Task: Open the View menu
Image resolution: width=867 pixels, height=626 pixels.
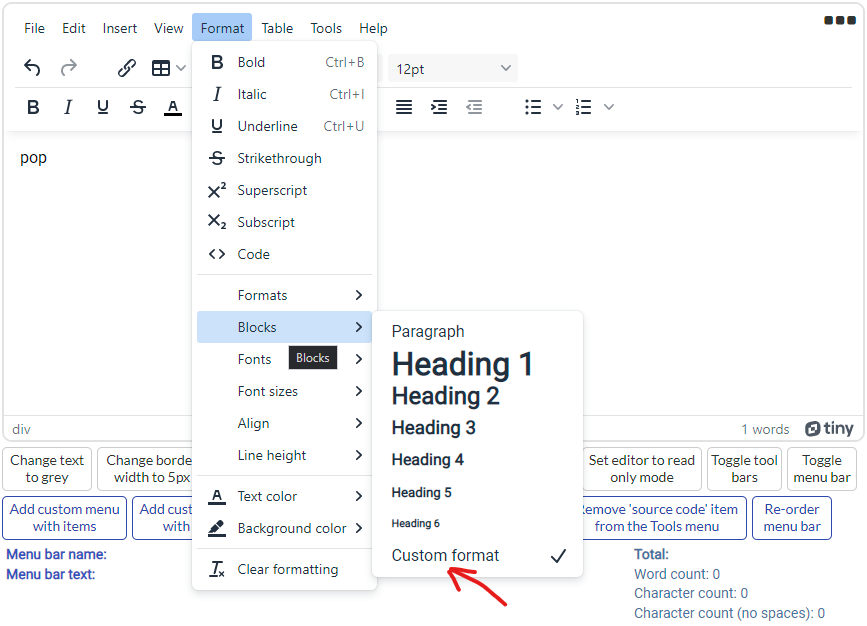Action: click(169, 28)
